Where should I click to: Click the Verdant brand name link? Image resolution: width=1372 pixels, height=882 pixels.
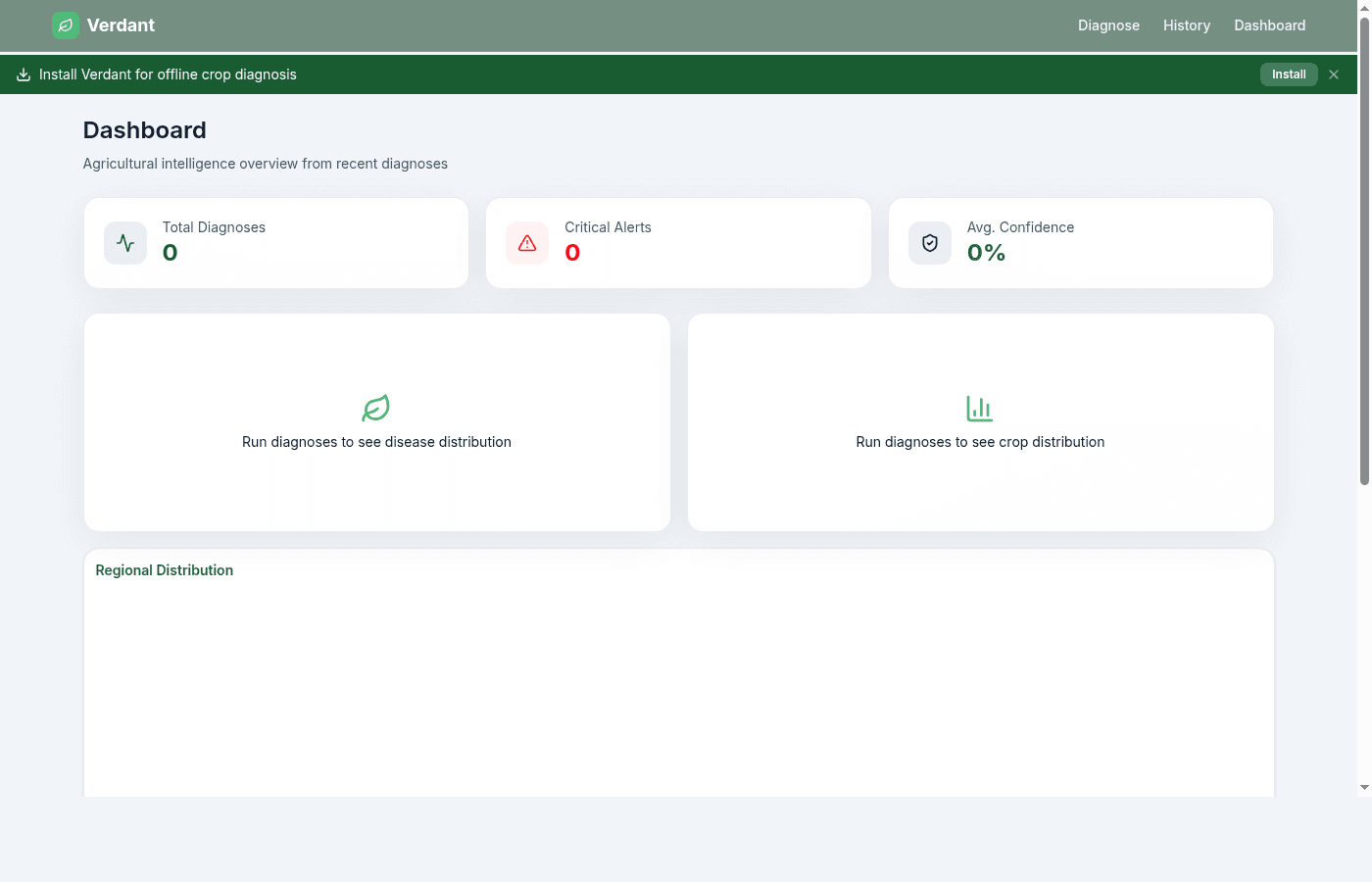tap(121, 25)
